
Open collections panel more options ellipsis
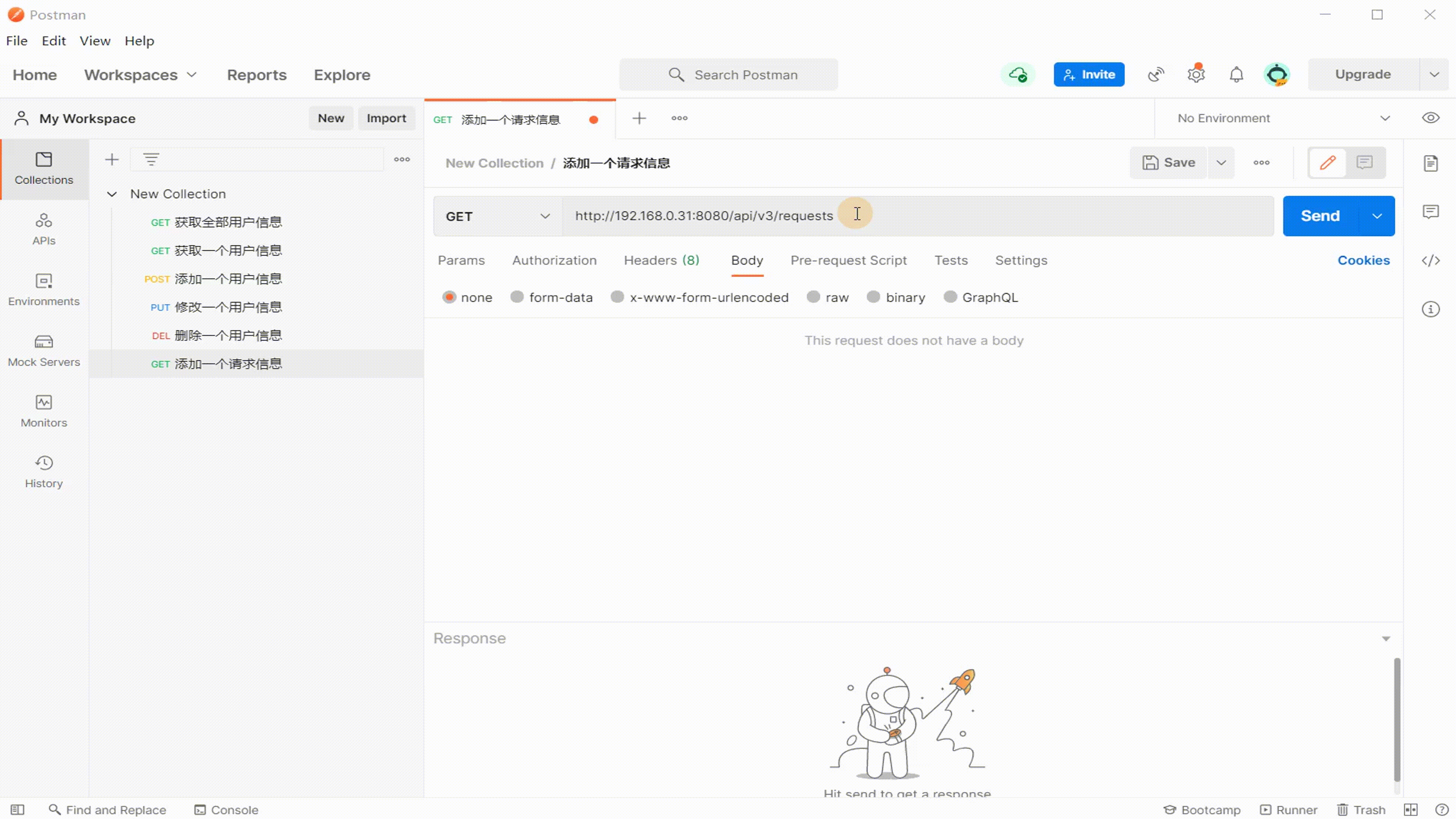[402, 159]
